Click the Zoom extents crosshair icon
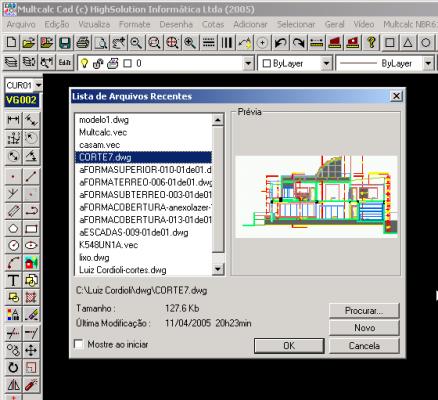The width and height of the screenshot is (438, 400). 172,43
